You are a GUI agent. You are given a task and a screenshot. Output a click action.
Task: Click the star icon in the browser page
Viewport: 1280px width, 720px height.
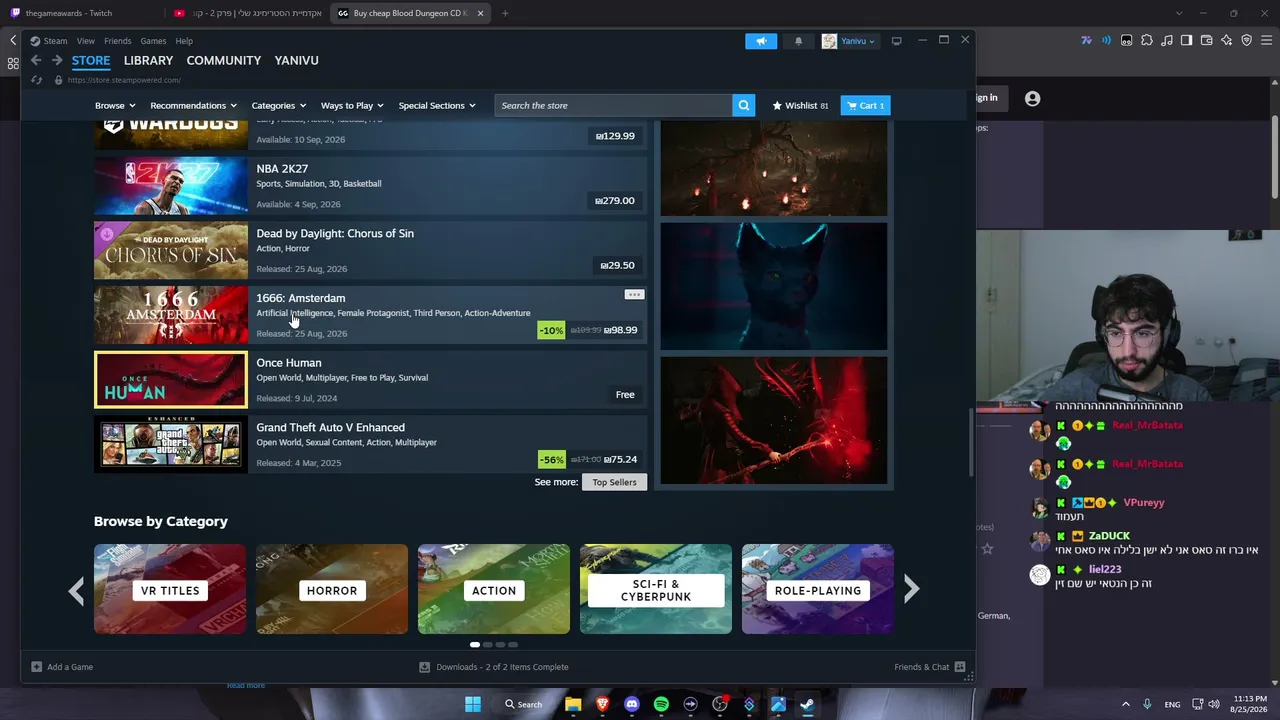pos(987,548)
